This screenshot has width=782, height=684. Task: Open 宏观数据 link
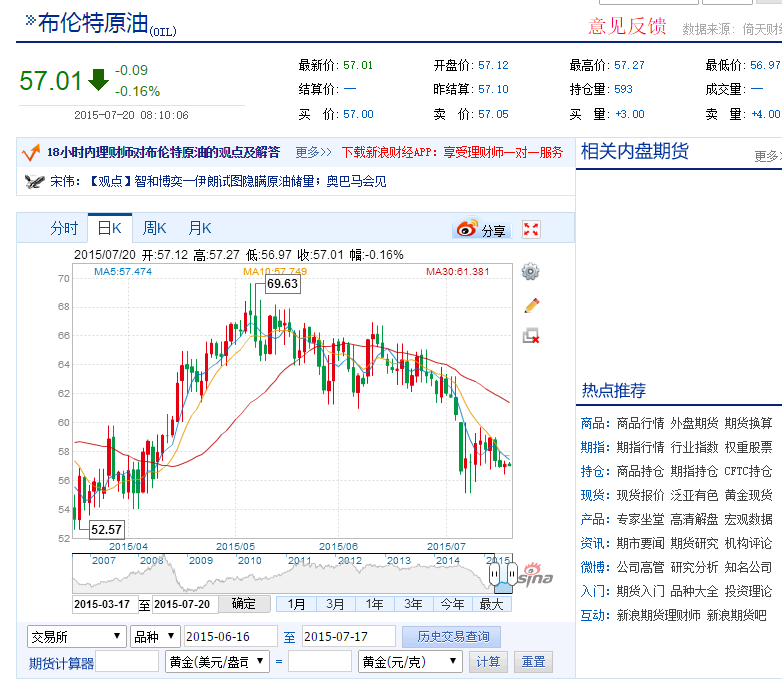pos(748,519)
